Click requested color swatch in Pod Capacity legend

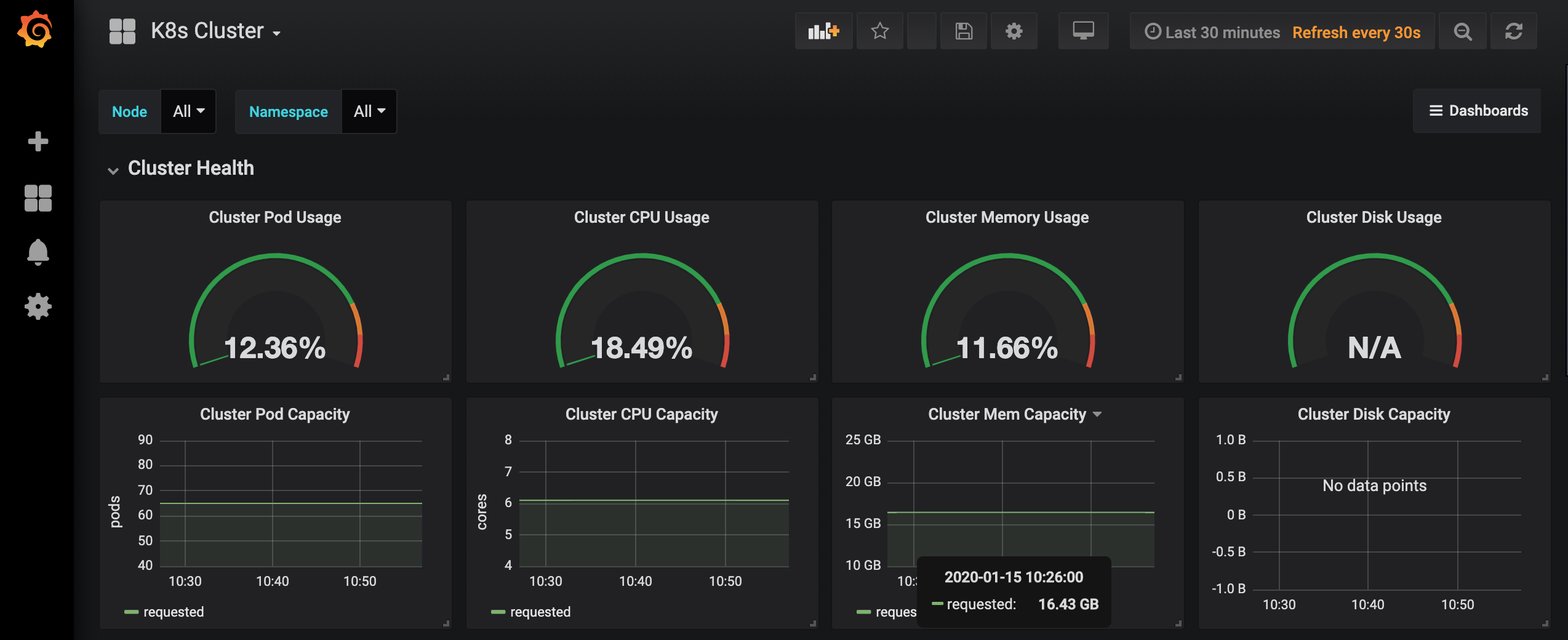pyautogui.click(x=131, y=612)
